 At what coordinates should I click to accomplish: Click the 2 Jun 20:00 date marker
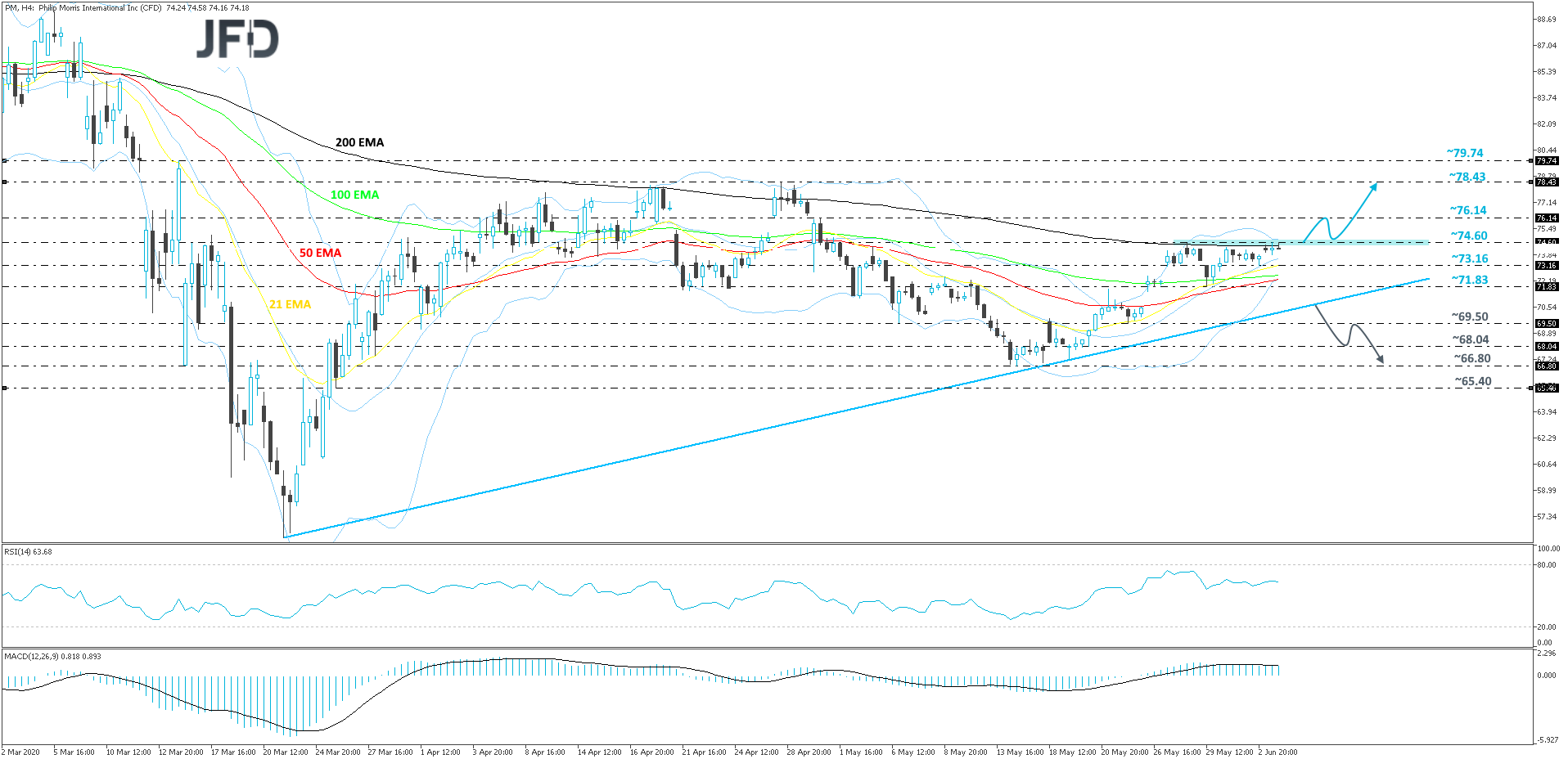(1277, 752)
